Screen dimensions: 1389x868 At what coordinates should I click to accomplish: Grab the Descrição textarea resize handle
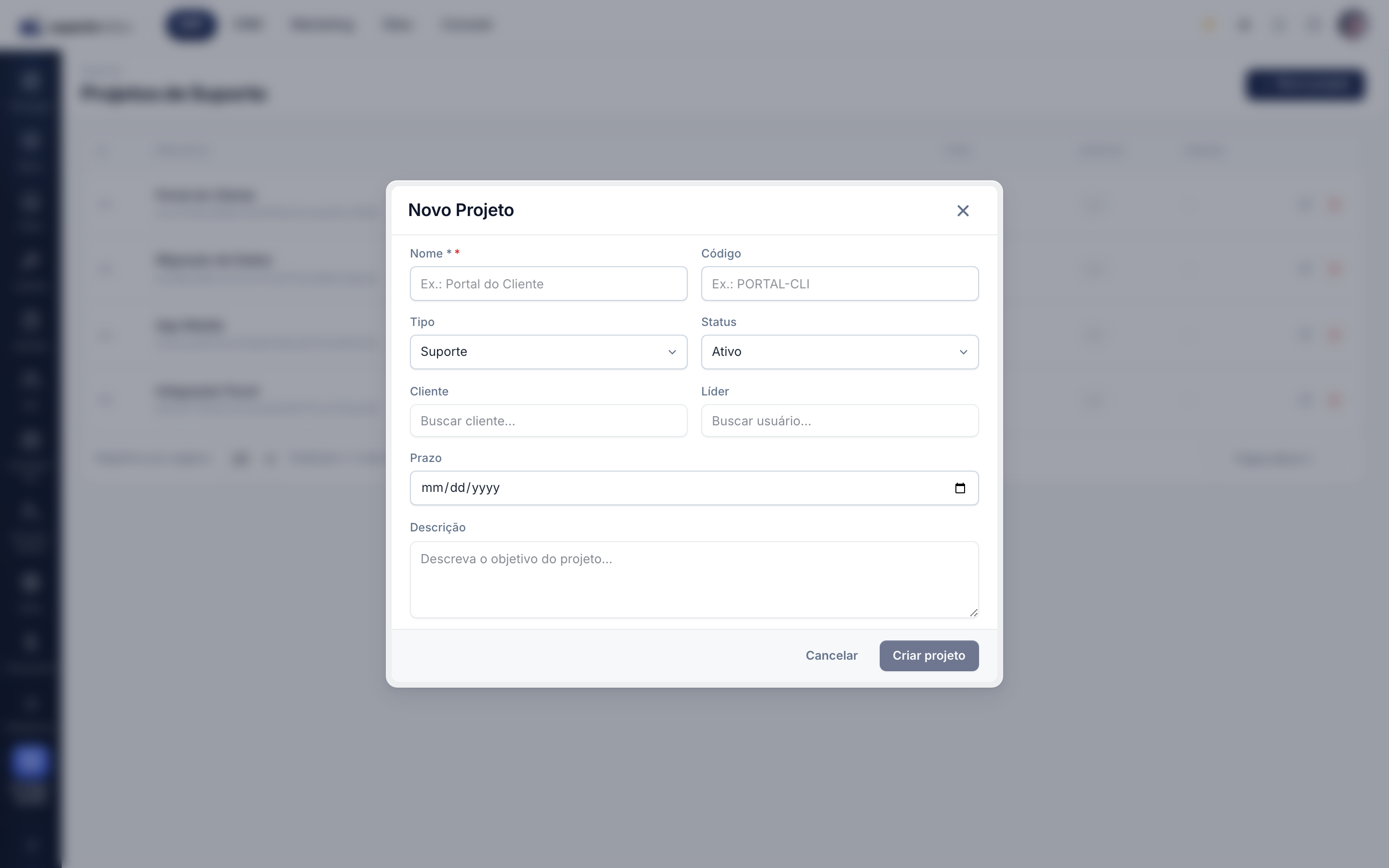[x=973, y=612]
